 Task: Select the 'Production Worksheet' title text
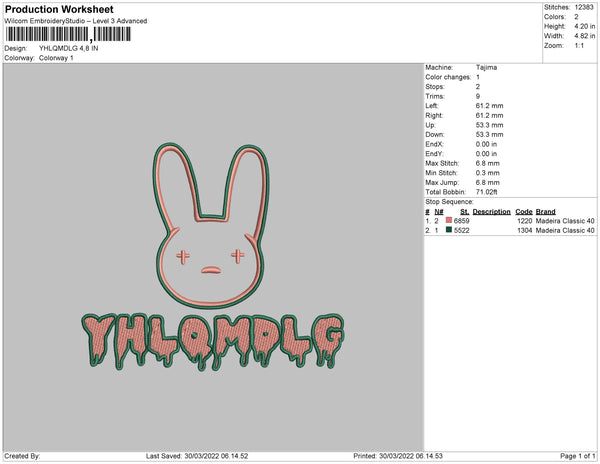[59, 9]
